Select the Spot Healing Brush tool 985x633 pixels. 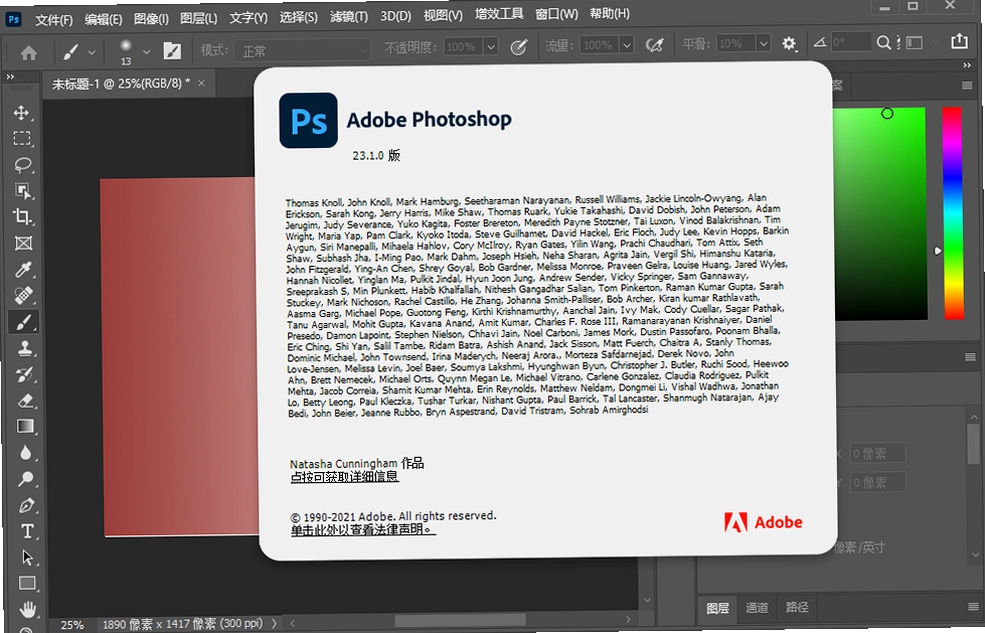pyautogui.click(x=24, y=295)
